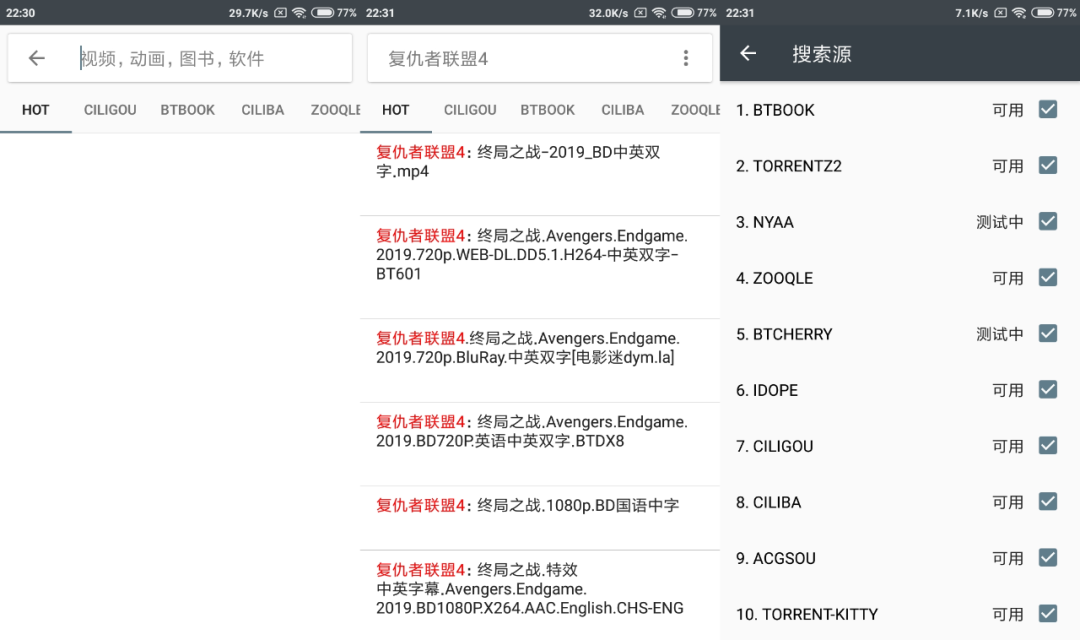Open result 终局之战-2019_BD中英双字.mp4
This screenshot has height=640, width=1080.
[540, 174]
